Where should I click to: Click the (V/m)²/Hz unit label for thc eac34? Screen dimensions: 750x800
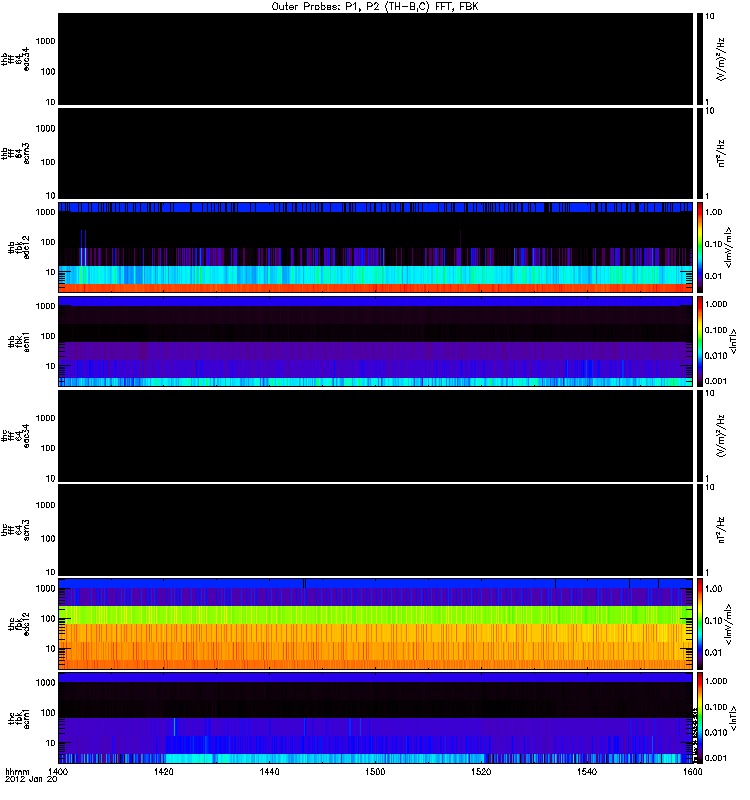(x=721, y=436)
